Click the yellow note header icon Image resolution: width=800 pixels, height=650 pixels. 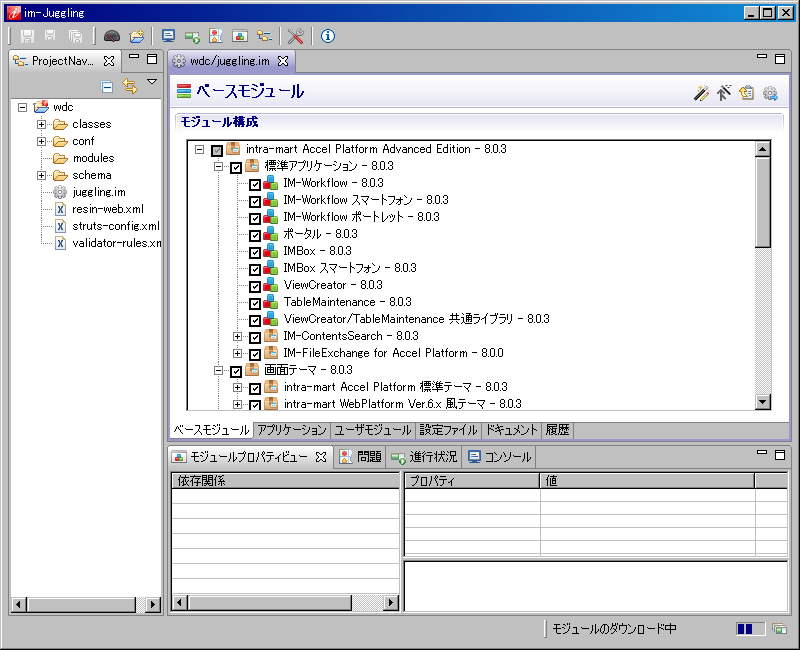747,93
